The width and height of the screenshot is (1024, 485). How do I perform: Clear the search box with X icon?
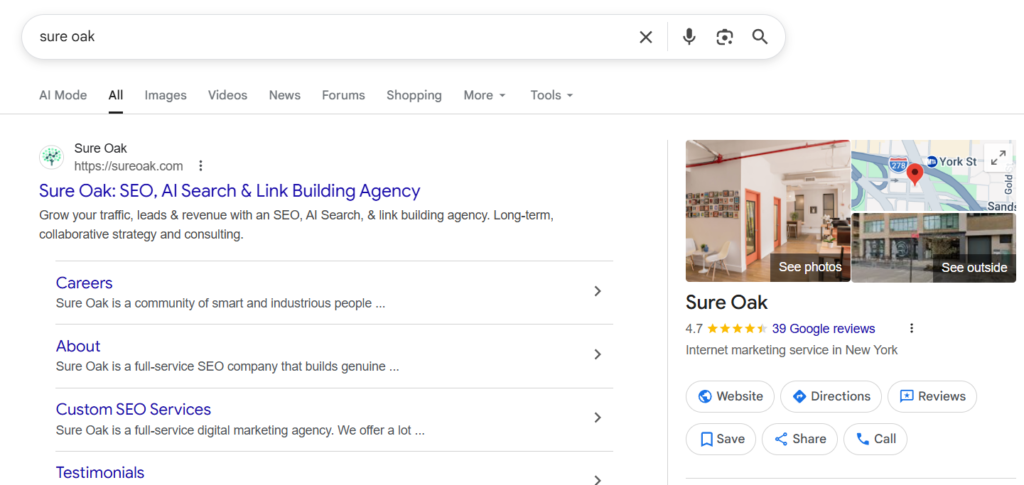pos(646,37)
